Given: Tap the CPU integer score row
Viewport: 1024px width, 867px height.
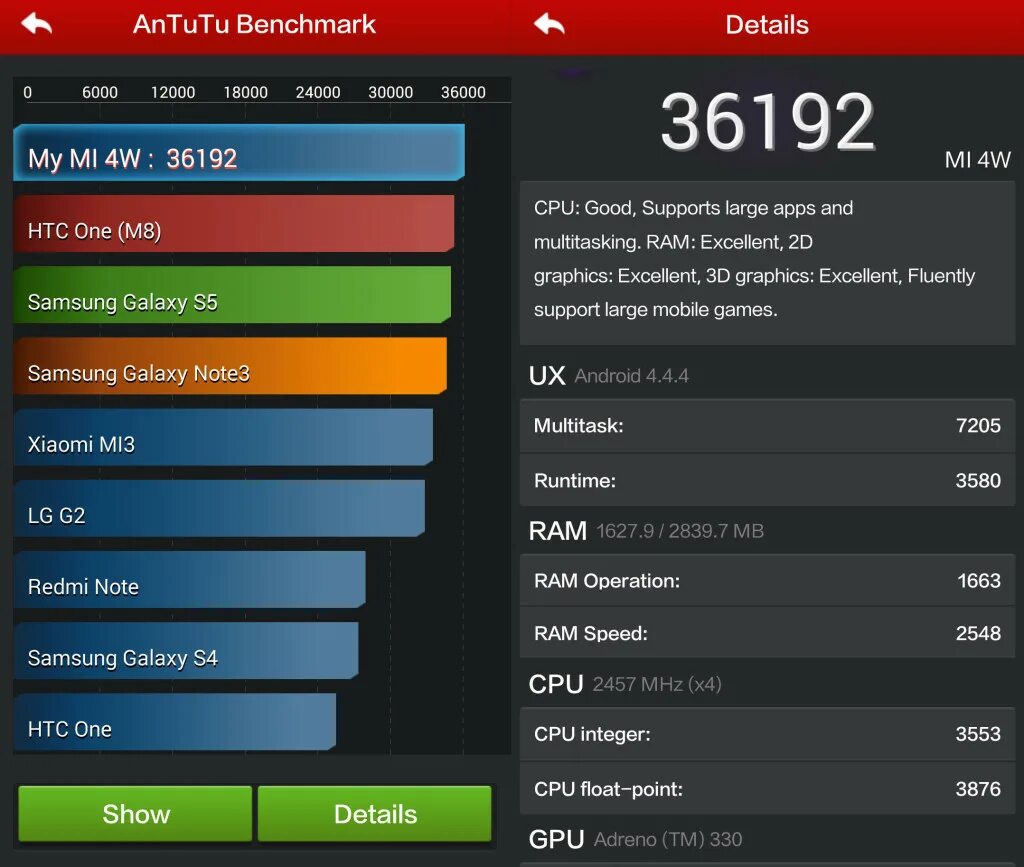Looking at the screenshot, I should [x=767, y=734].
